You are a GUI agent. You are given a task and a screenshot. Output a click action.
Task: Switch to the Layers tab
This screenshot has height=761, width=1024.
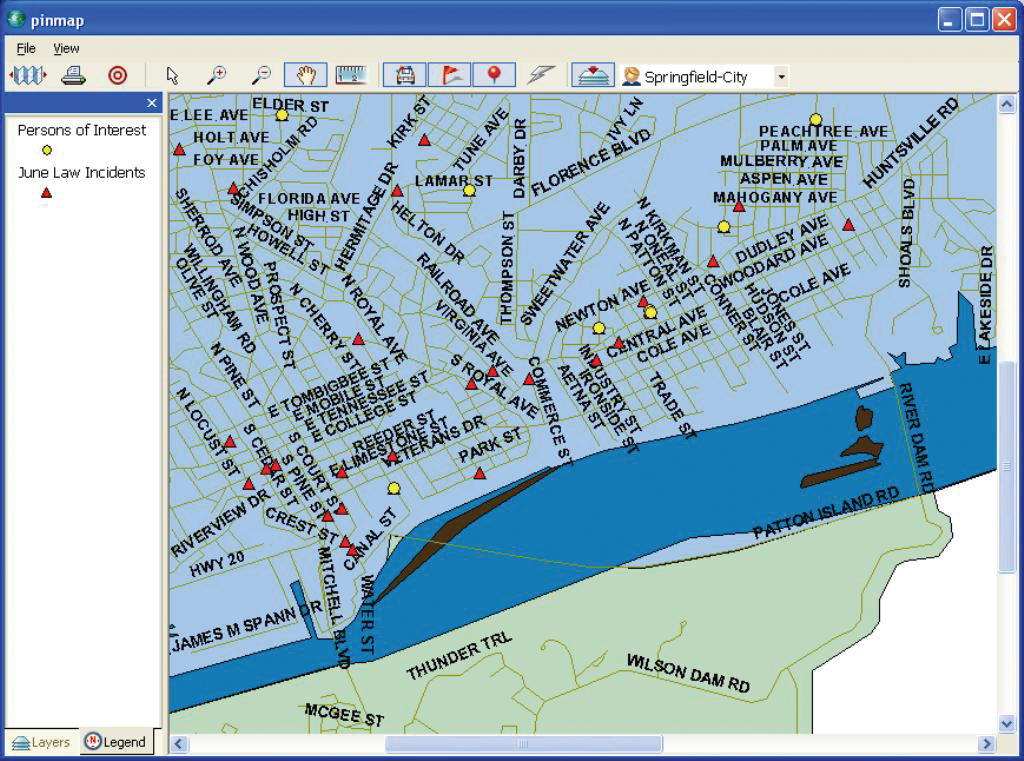41,742
